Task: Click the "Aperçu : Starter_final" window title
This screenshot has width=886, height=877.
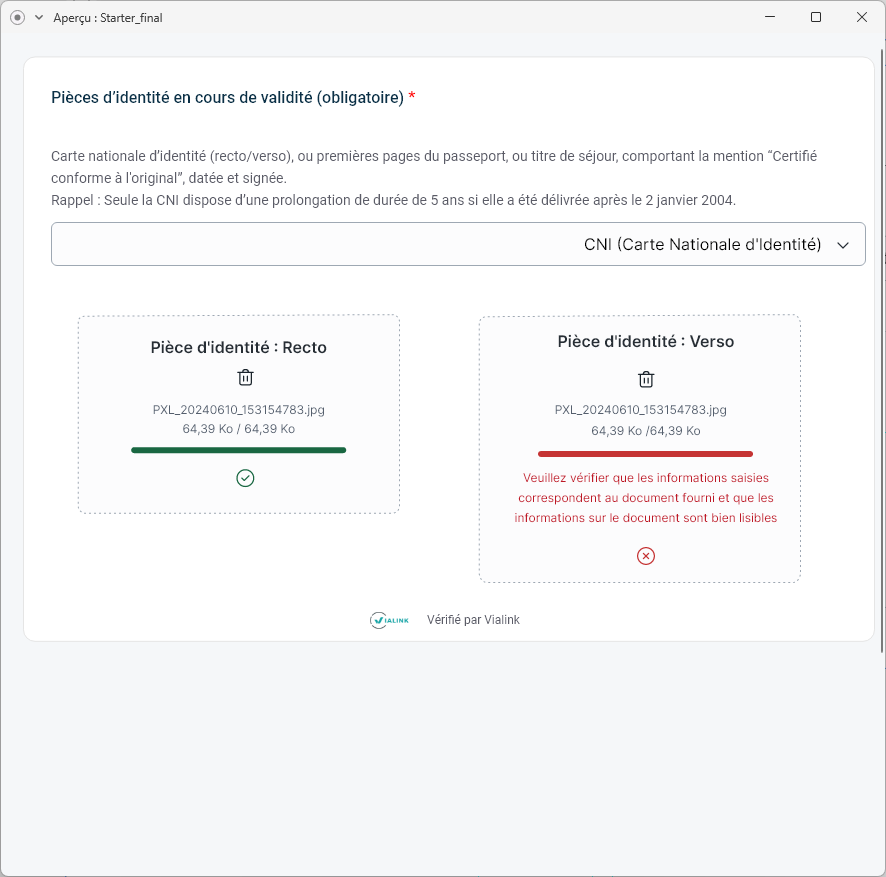Action: tap(108, 17)
